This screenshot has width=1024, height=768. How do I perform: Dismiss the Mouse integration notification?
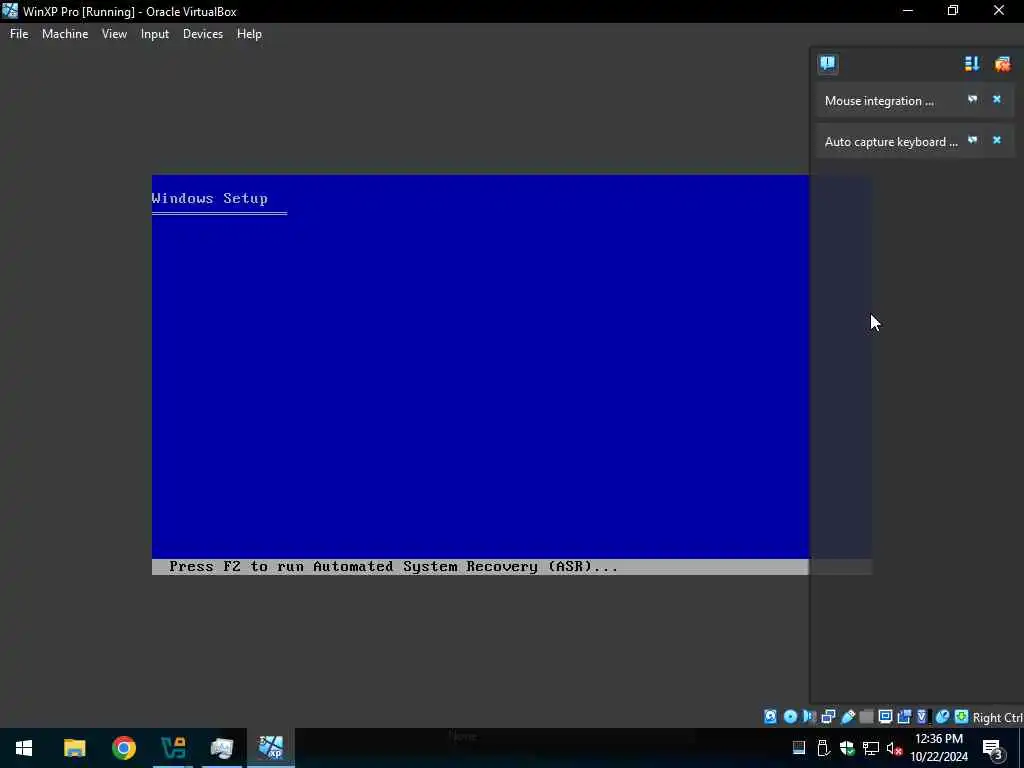(997, 99)
